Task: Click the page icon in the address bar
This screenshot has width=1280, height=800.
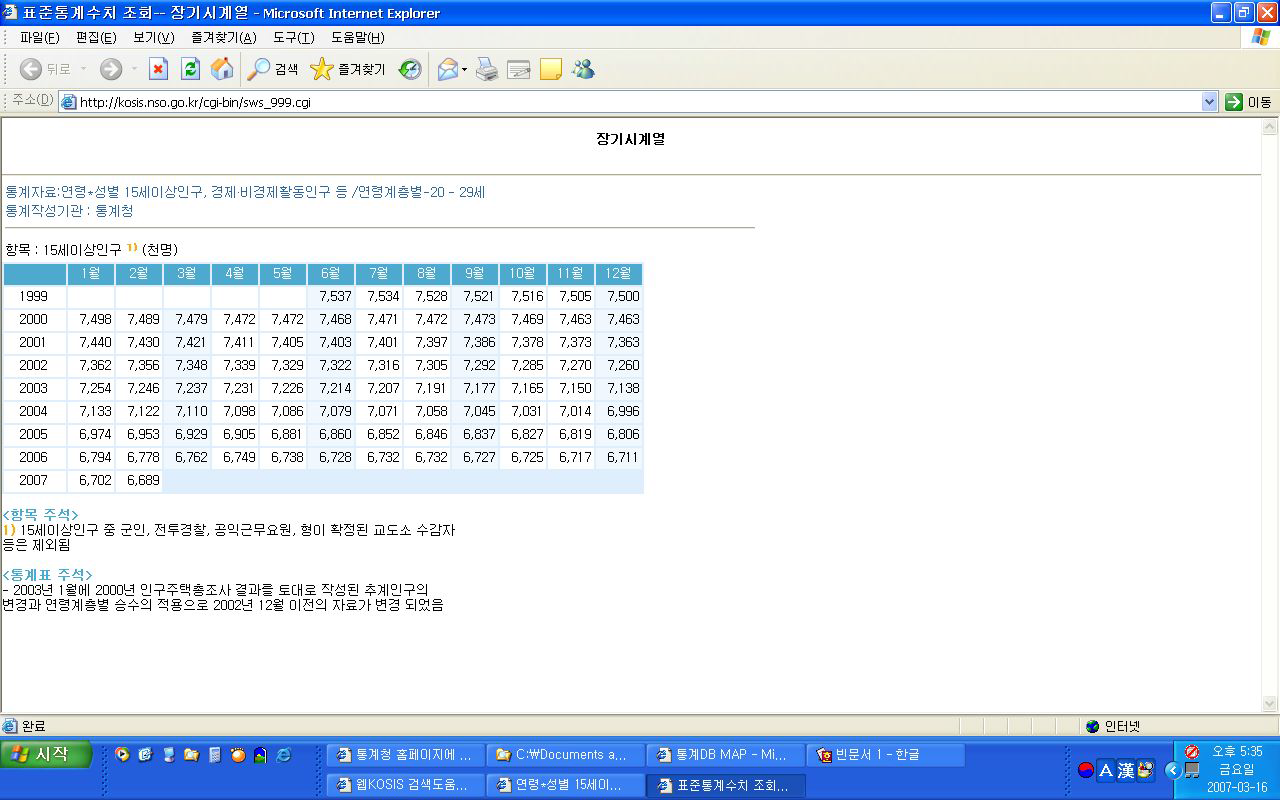Action: tap(68, 102)
